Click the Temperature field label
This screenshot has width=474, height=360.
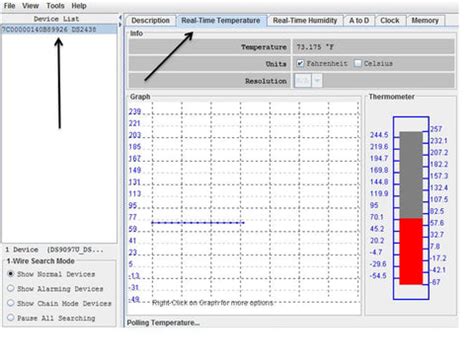[264, 47]
